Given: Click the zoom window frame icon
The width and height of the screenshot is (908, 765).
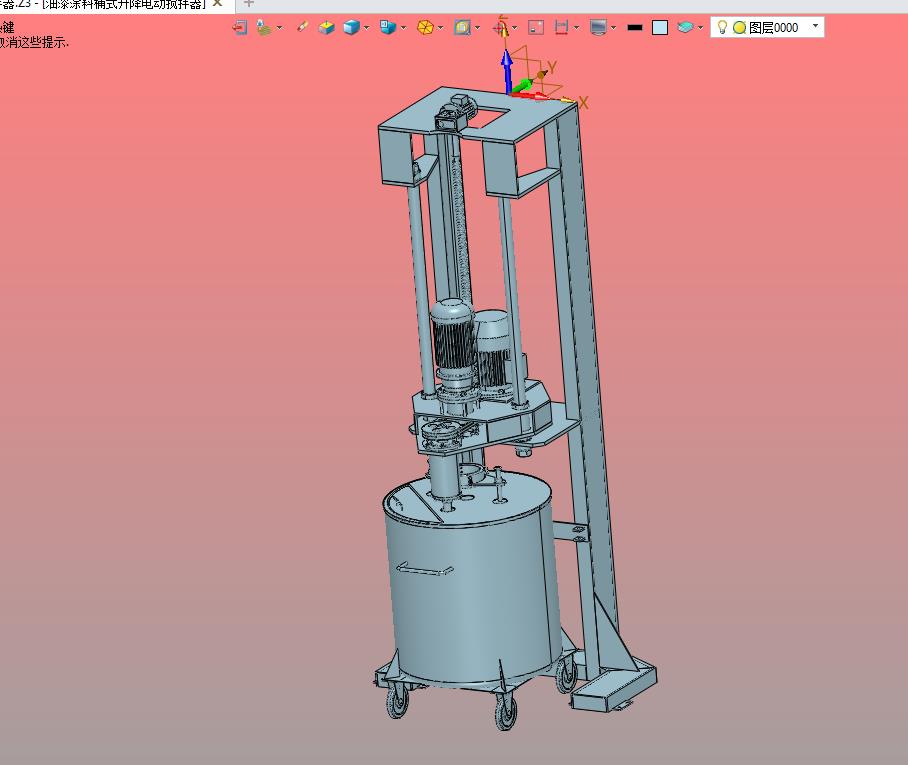Looking at the screenshot, I should tap(462, 27).
